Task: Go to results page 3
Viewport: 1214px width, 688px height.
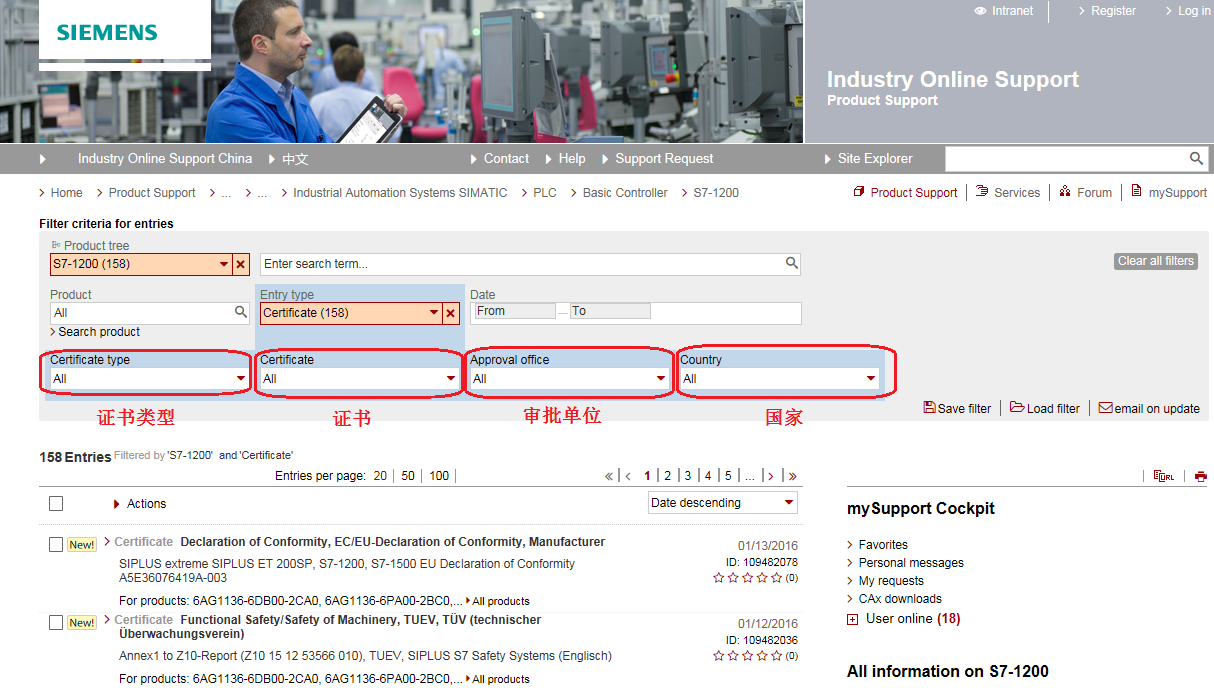Action: click(688, 476)
